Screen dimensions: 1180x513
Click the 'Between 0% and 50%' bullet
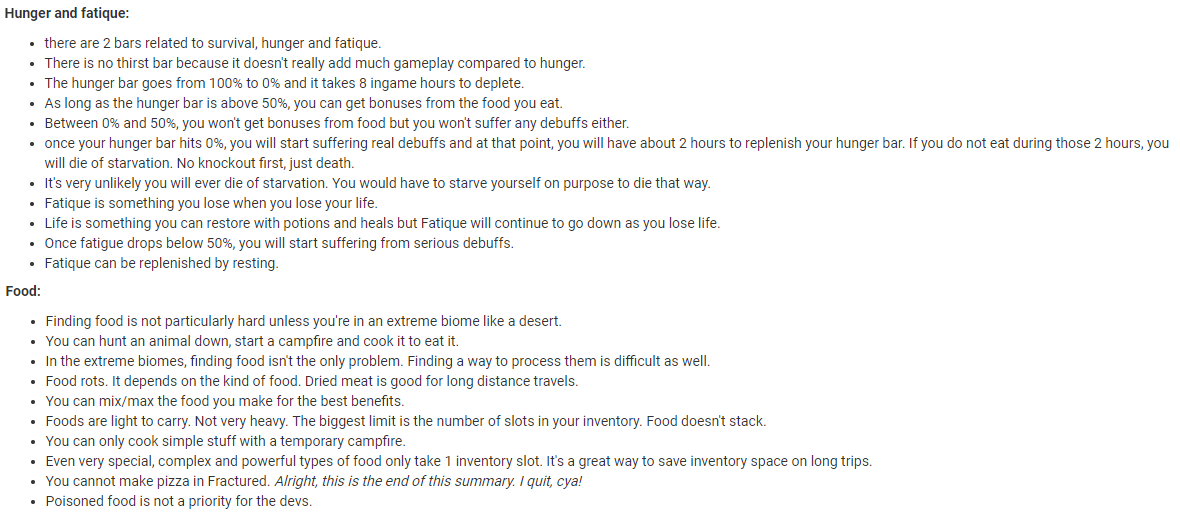336,123
